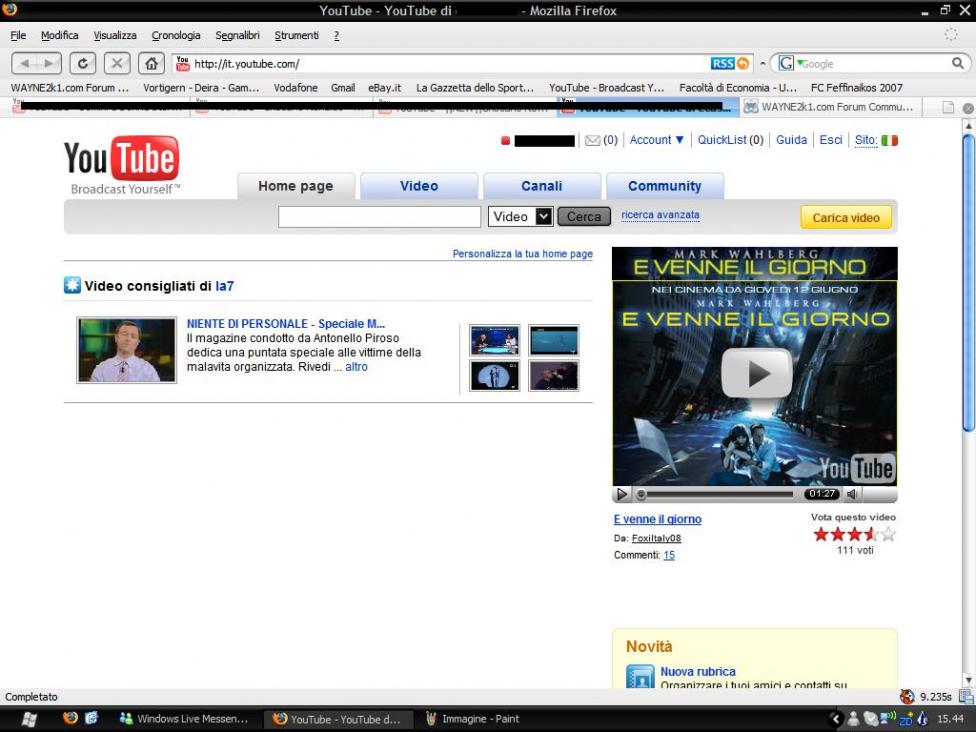
Task: Click the Carica video upload button
Action: (846, 218)
